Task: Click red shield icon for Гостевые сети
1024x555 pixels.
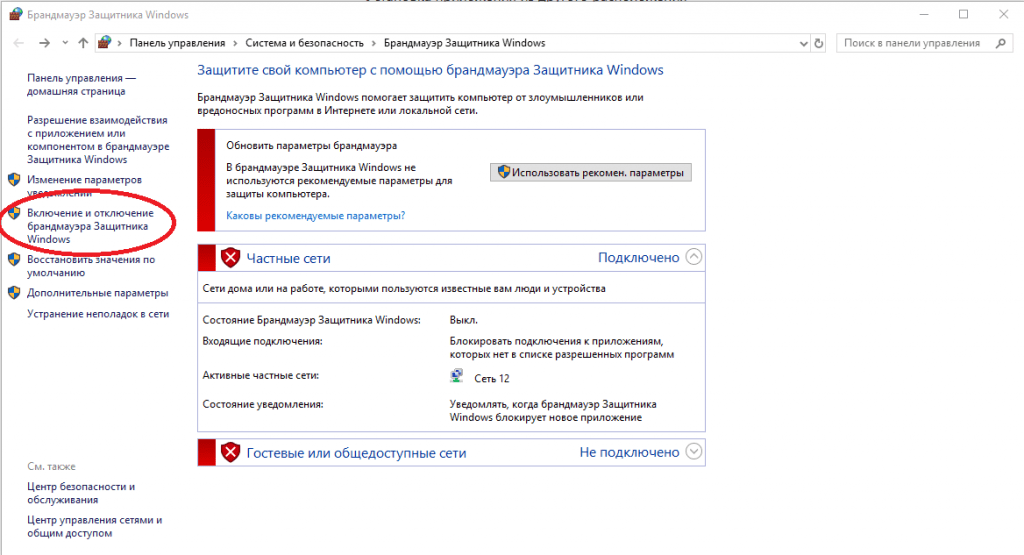Action: tap(231, 452)
